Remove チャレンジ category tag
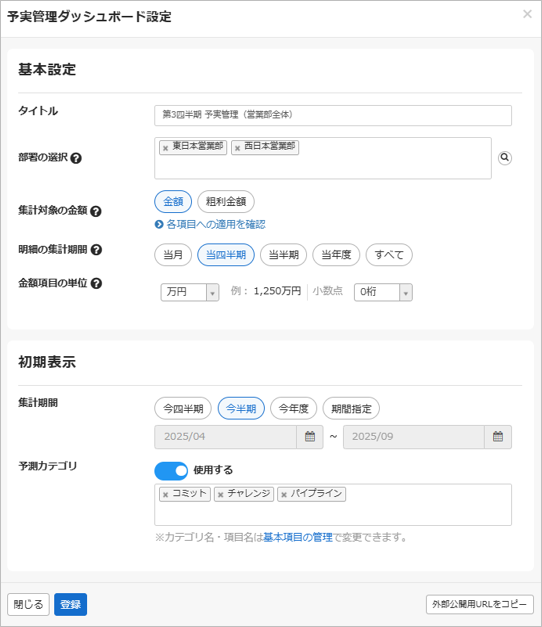This screenshot has width=542, height=627. pyautogui.click(x=220, y=495)
